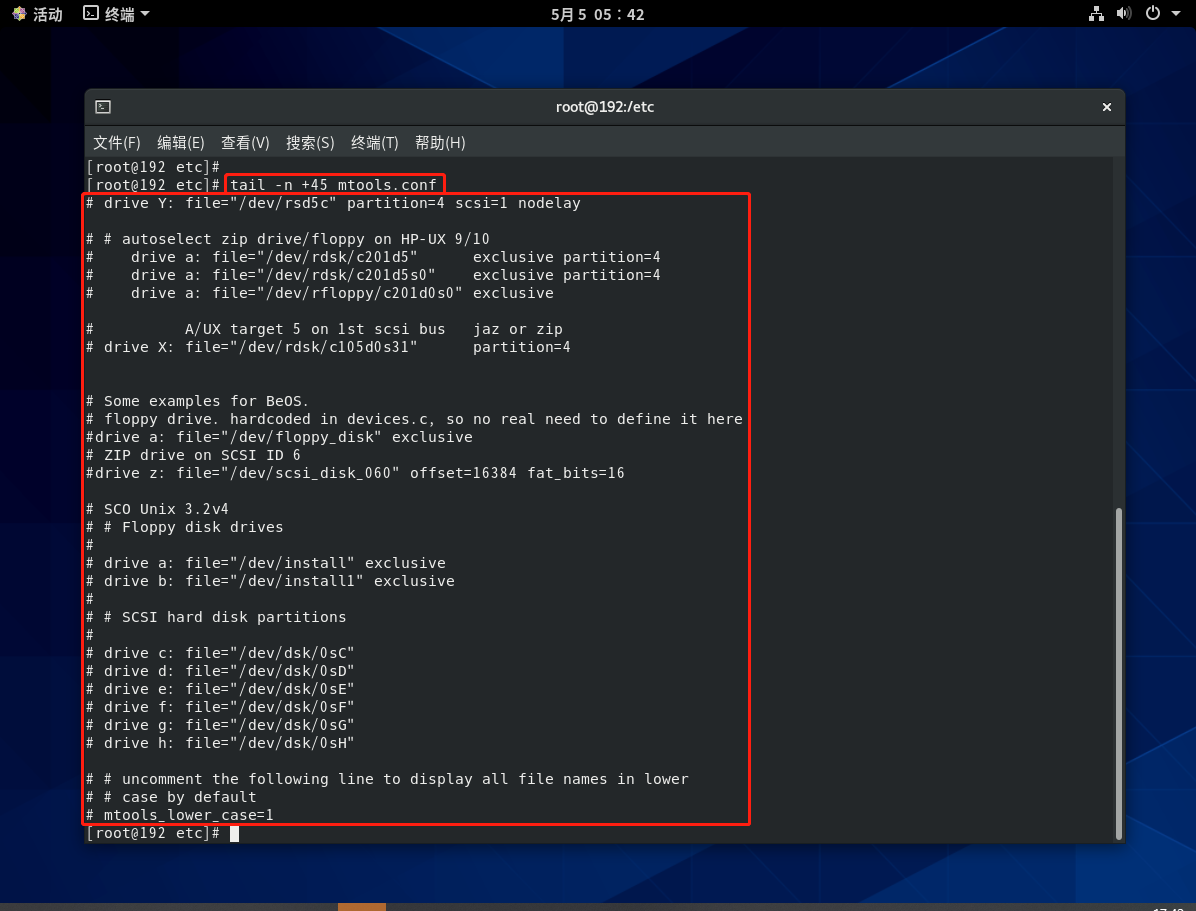Open the 编辑(E) menu

(180, 143)
